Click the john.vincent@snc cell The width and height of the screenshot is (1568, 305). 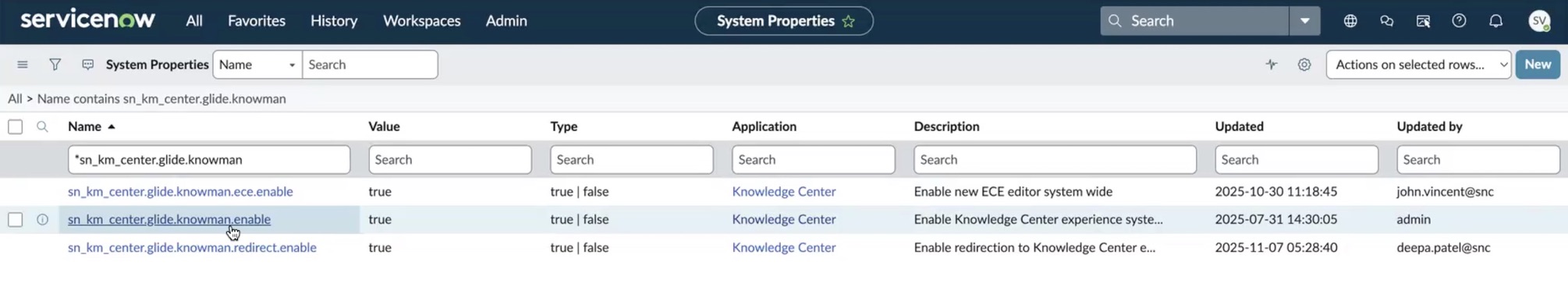tap(1445, 191)
